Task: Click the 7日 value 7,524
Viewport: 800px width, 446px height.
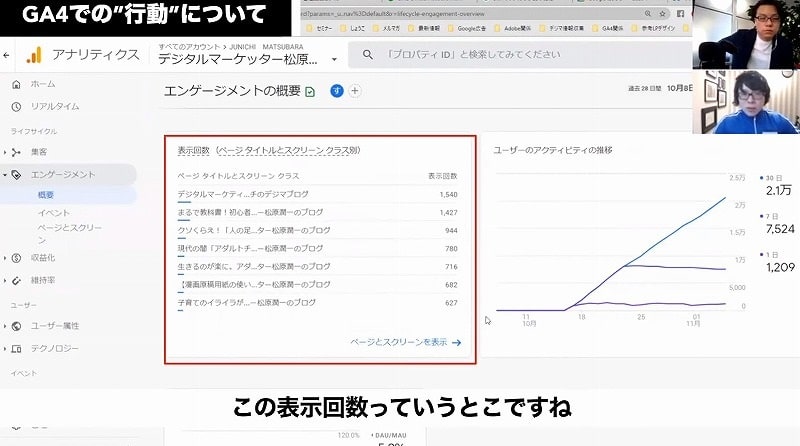Action: click(x=780, y=229)
